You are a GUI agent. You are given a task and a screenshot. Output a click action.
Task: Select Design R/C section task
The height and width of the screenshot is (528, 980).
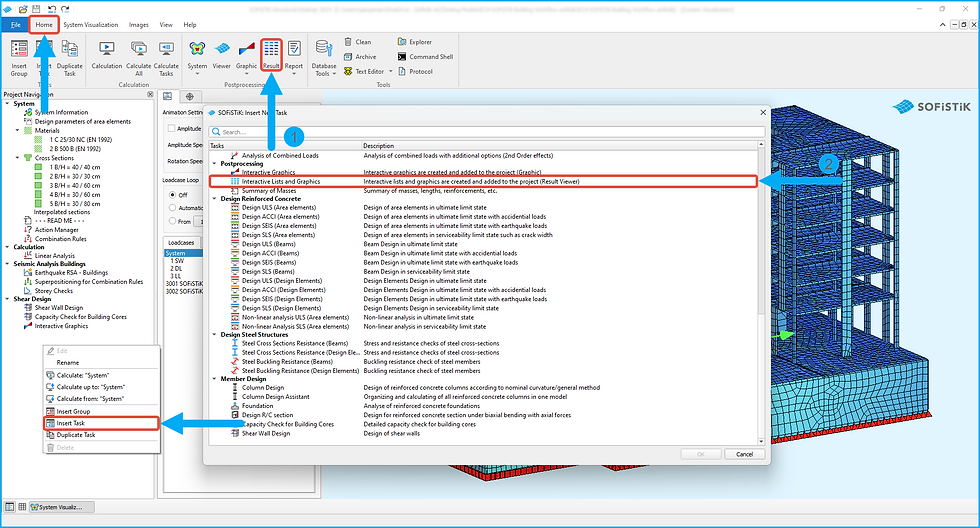click(267, 415)
